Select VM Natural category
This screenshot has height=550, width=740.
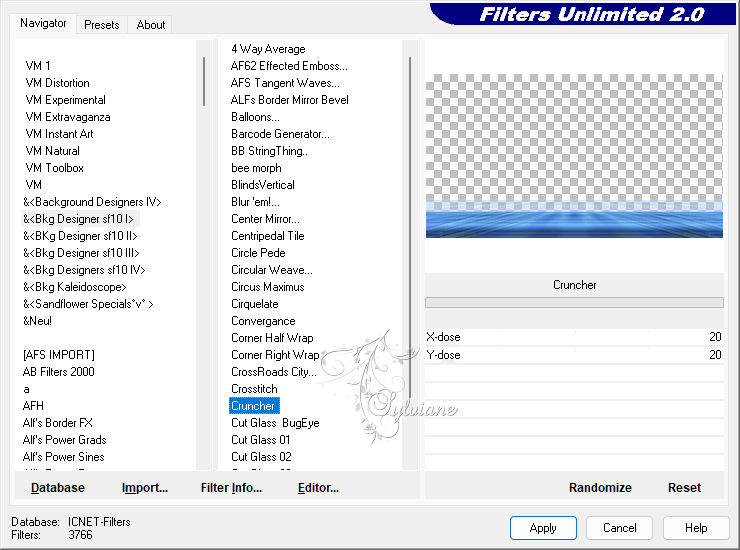coord(52,151)
